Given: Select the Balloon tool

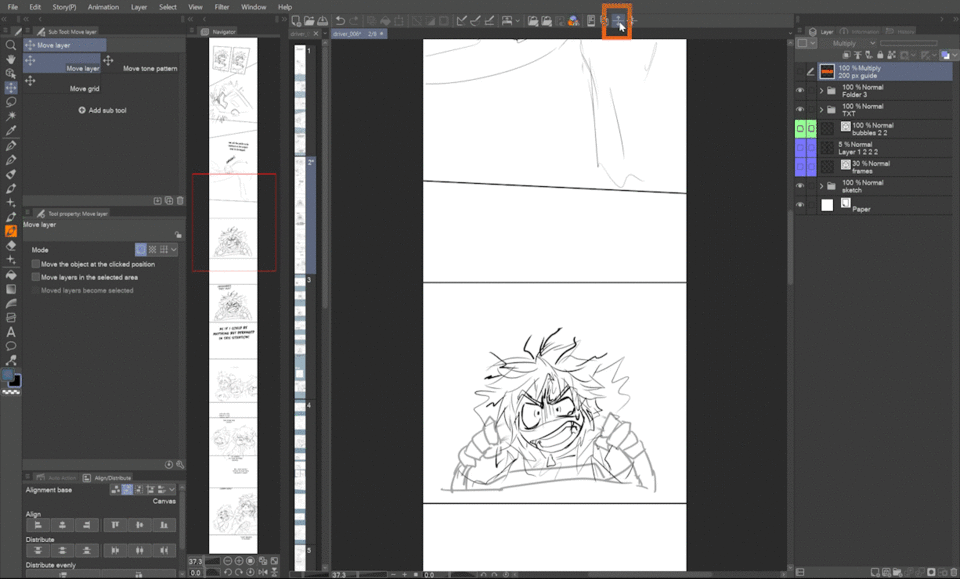Looking at the screenshot, I should (10, 346).
